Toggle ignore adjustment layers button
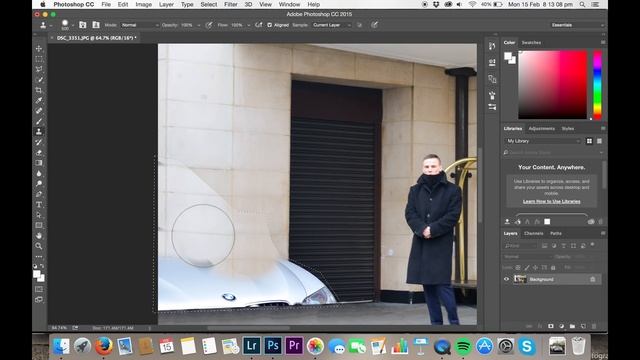This screenshot has height=360, width=640. (x=359, y=25)
